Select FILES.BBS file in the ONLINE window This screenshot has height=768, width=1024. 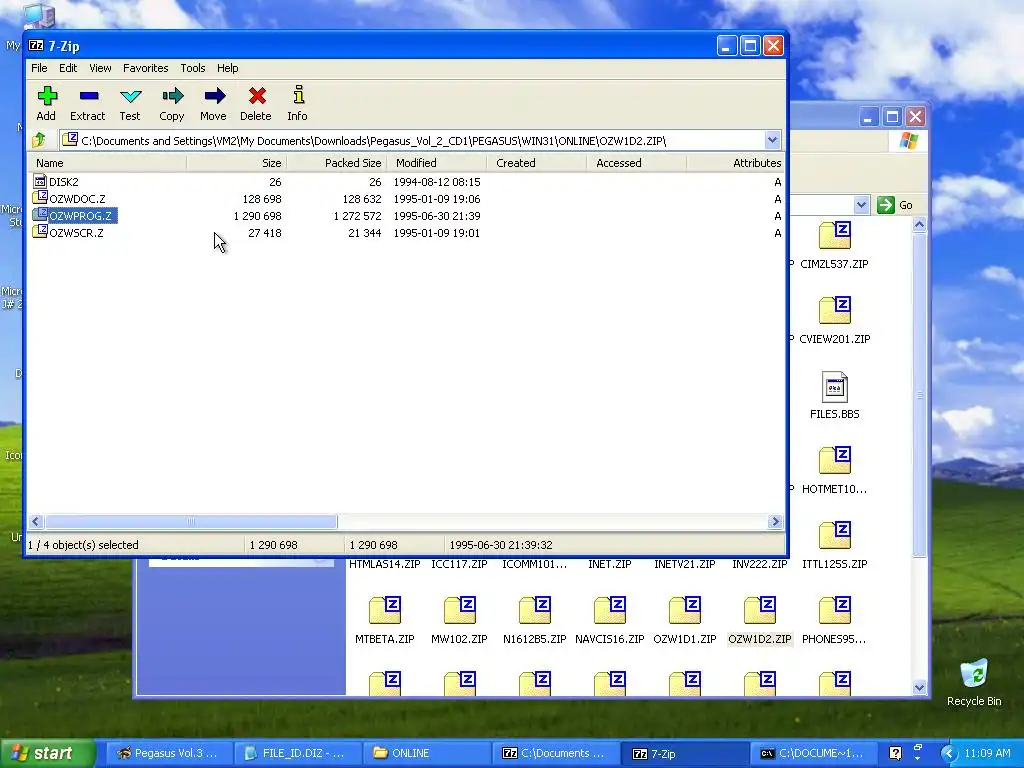pos(834,387)
